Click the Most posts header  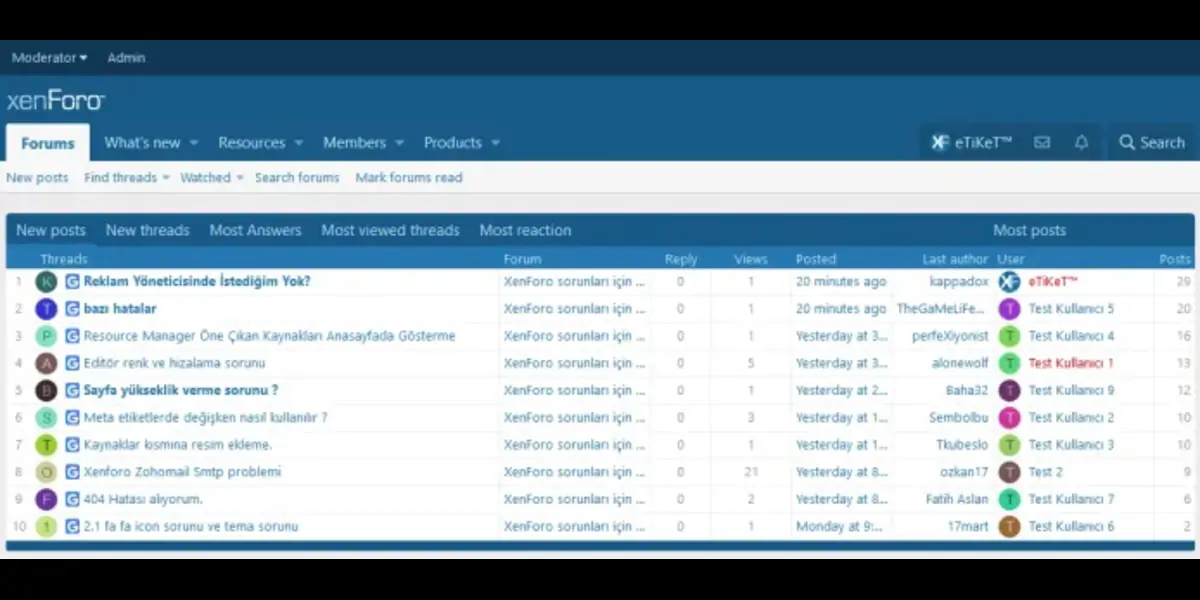1029,231
